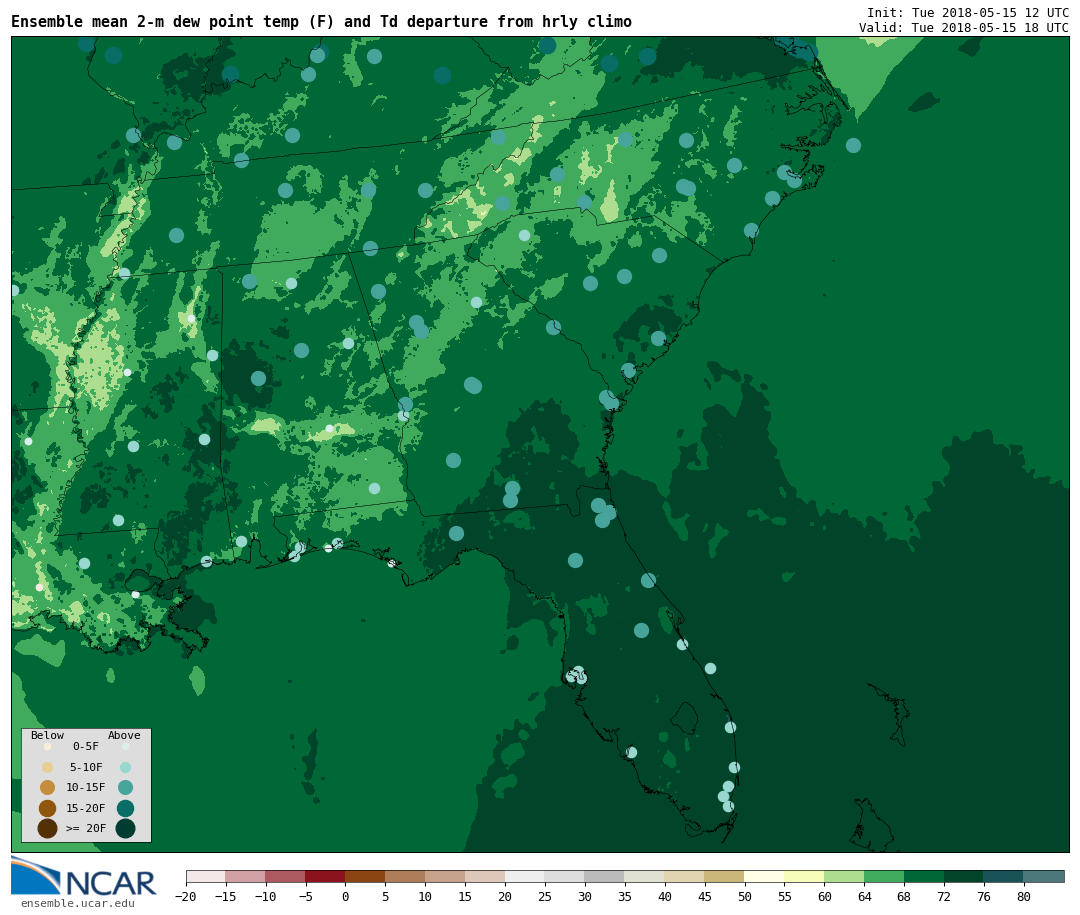Pick the 5 to 10 light brown colorbar swatch
Screen dimensions: 1080x915
coord(406,876)
